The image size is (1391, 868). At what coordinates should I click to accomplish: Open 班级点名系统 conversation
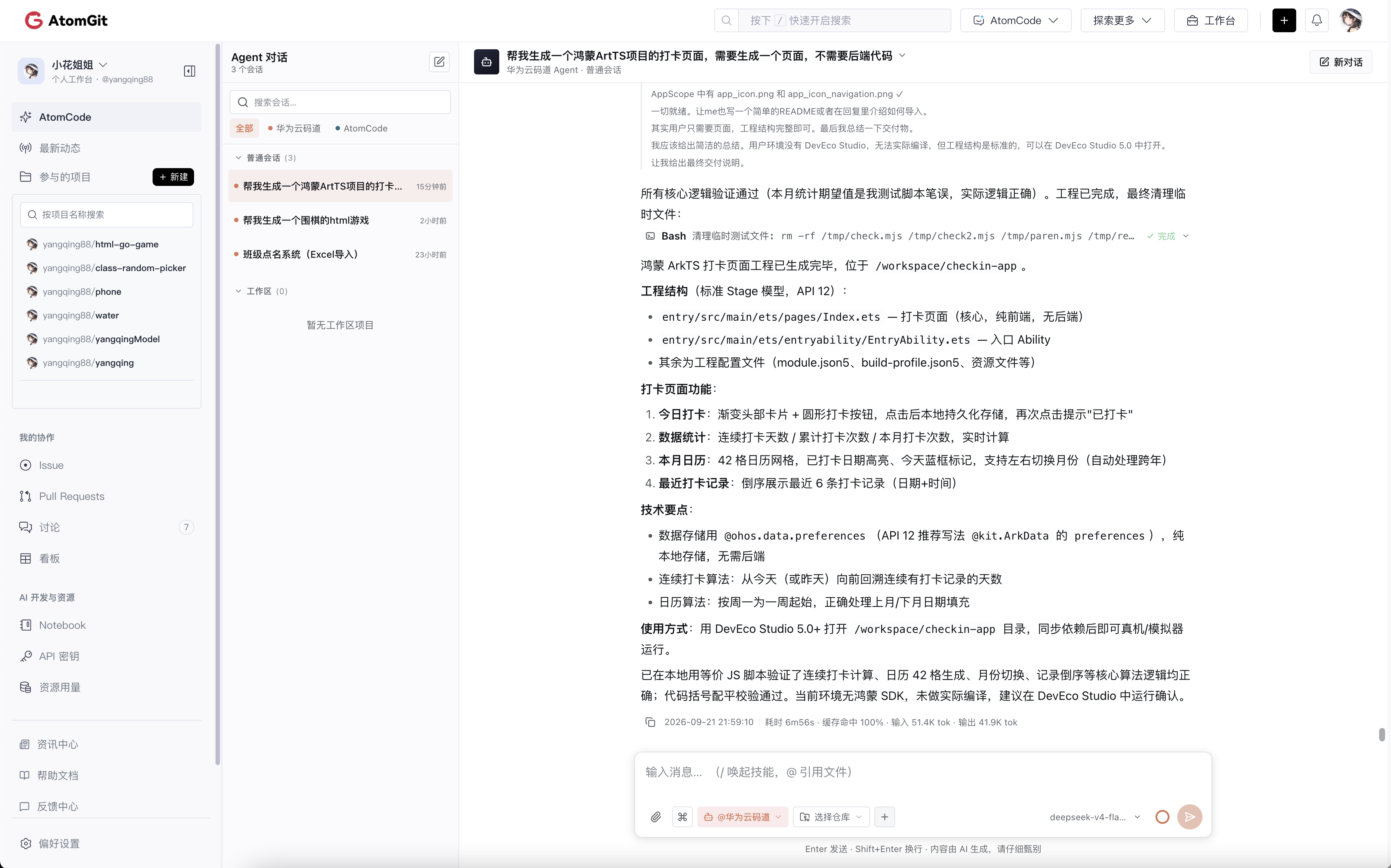pos(340,254)
